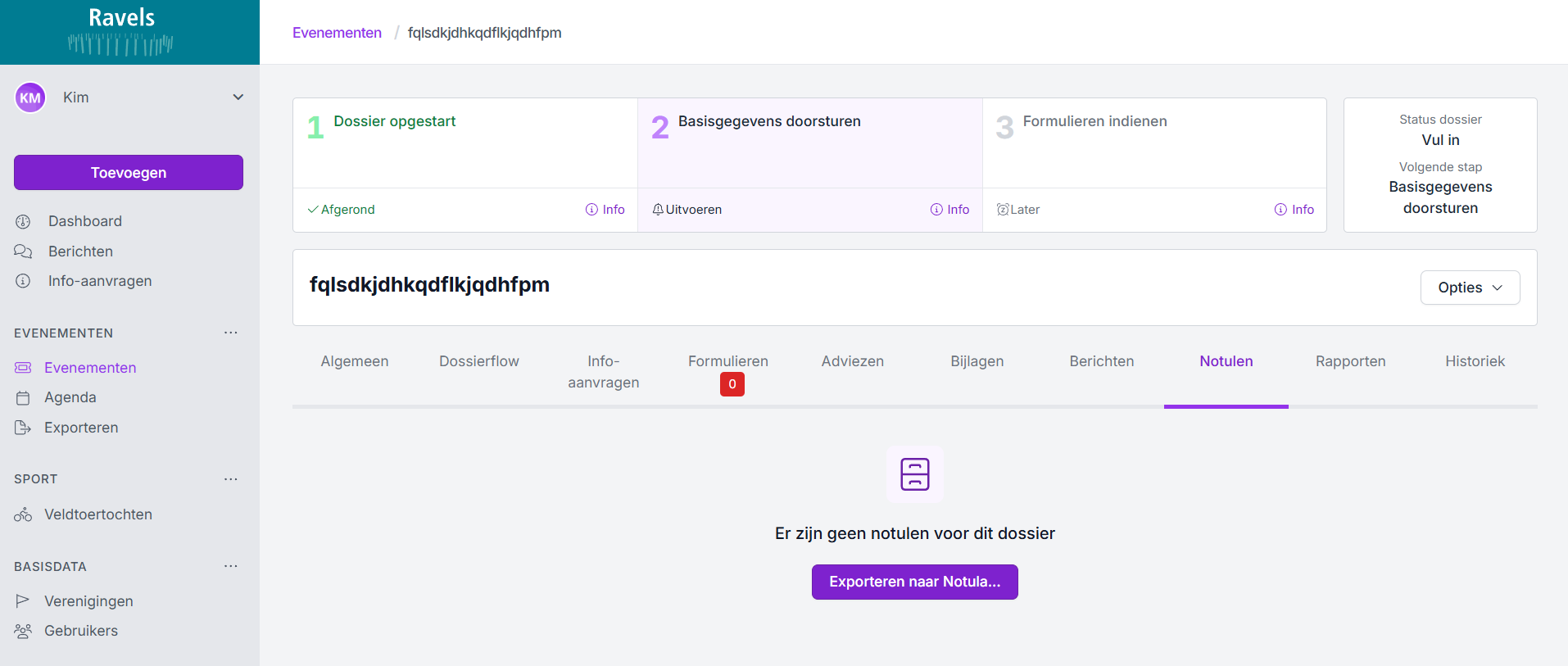Click the Veldtoertochten bicycle icon
This screenshot has width=1568, height=666.
tap(23, 514)
